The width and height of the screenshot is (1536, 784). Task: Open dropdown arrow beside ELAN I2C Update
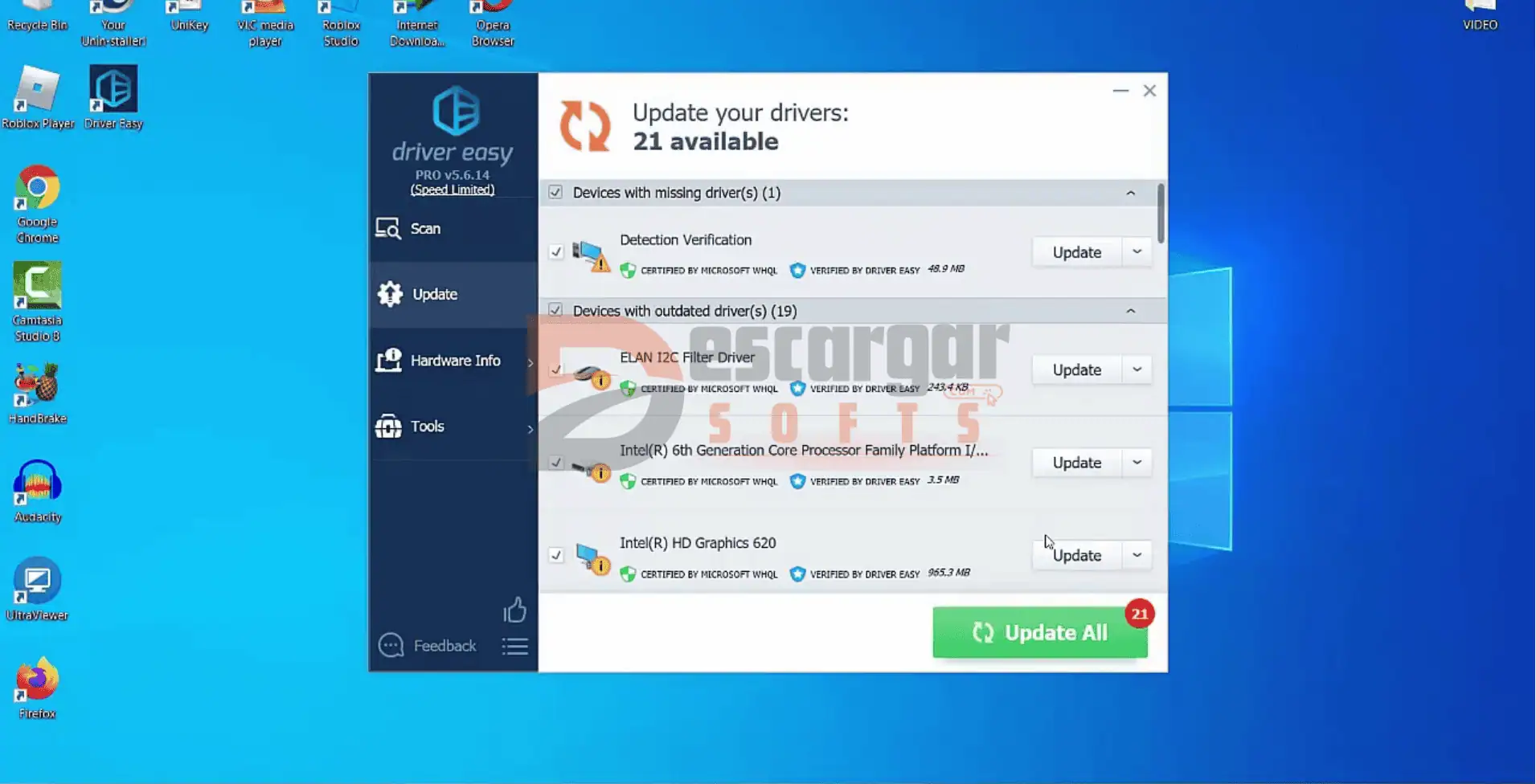click(1137, 370)
